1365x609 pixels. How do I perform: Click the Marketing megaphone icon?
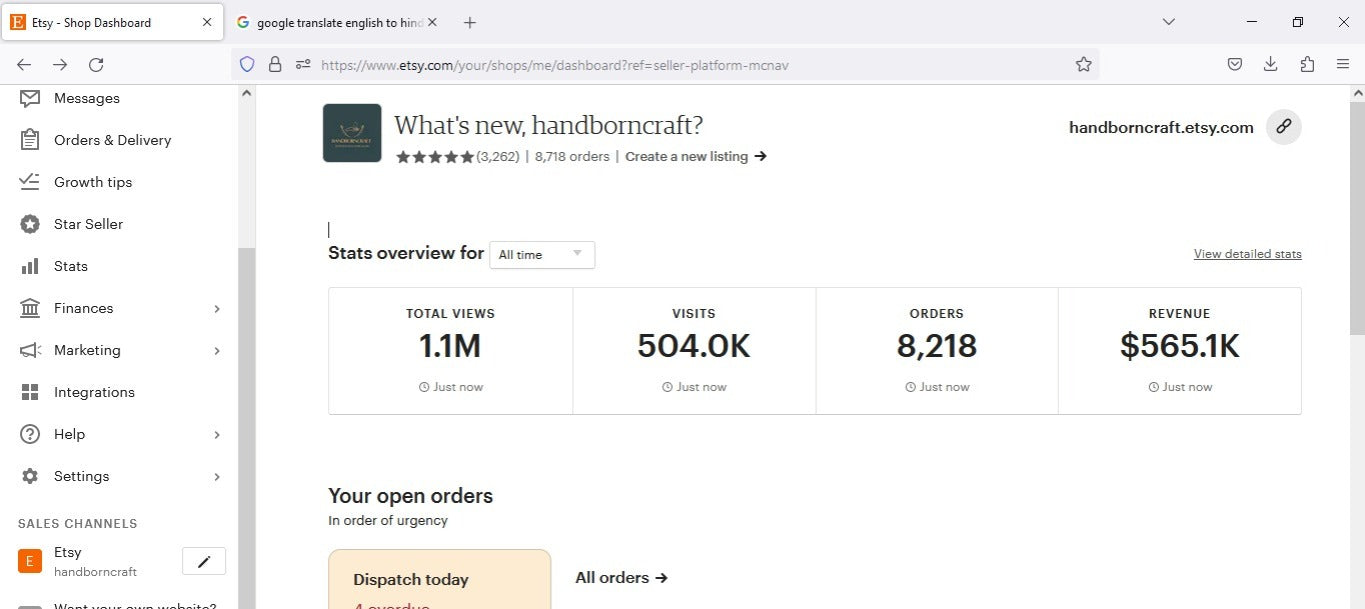(x=30, y=350)
